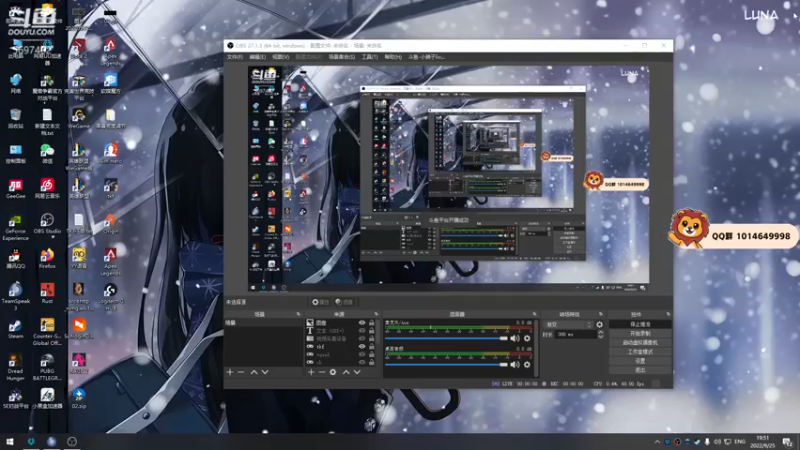This screenshot has width=800, height=450.
Task: Toggle the lock on the tkf source
Action: tap(371, 346)
